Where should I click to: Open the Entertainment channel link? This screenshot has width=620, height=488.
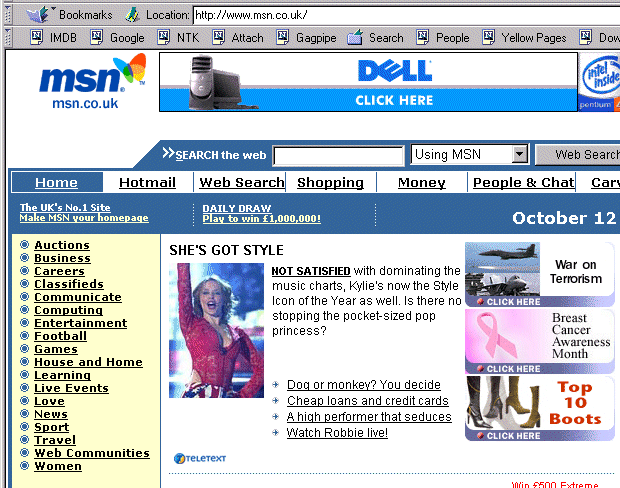coord(81,323)
